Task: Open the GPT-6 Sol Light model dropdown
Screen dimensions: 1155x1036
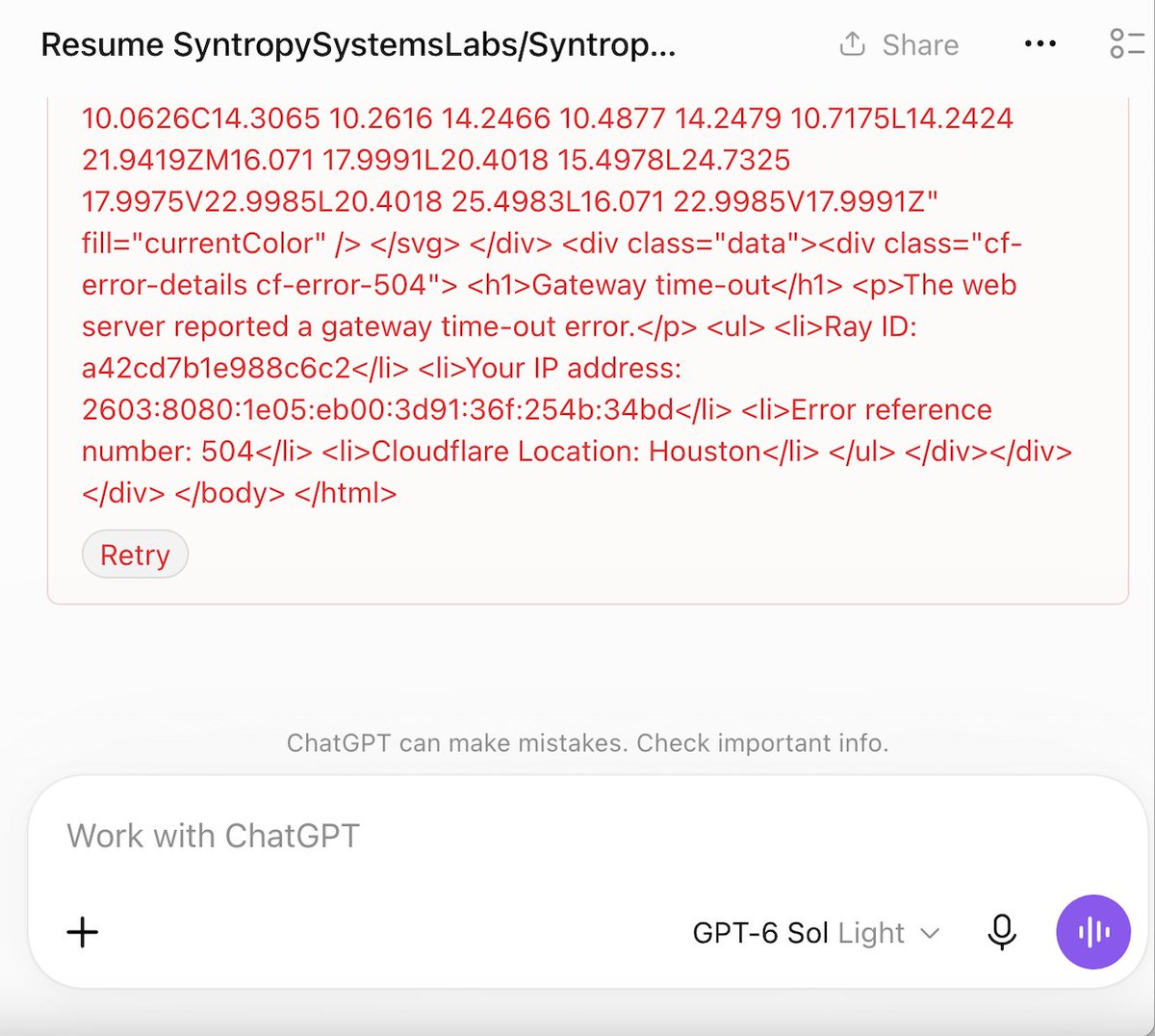Action: (x=816, y=933)
